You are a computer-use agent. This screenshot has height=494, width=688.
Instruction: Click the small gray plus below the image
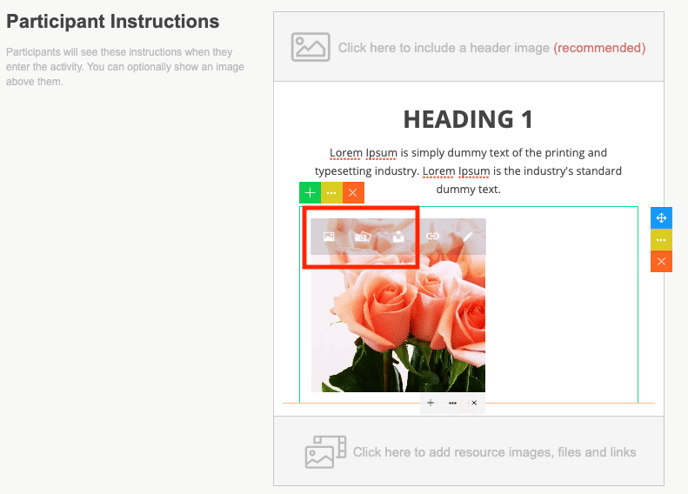click(x=430, y=403)
